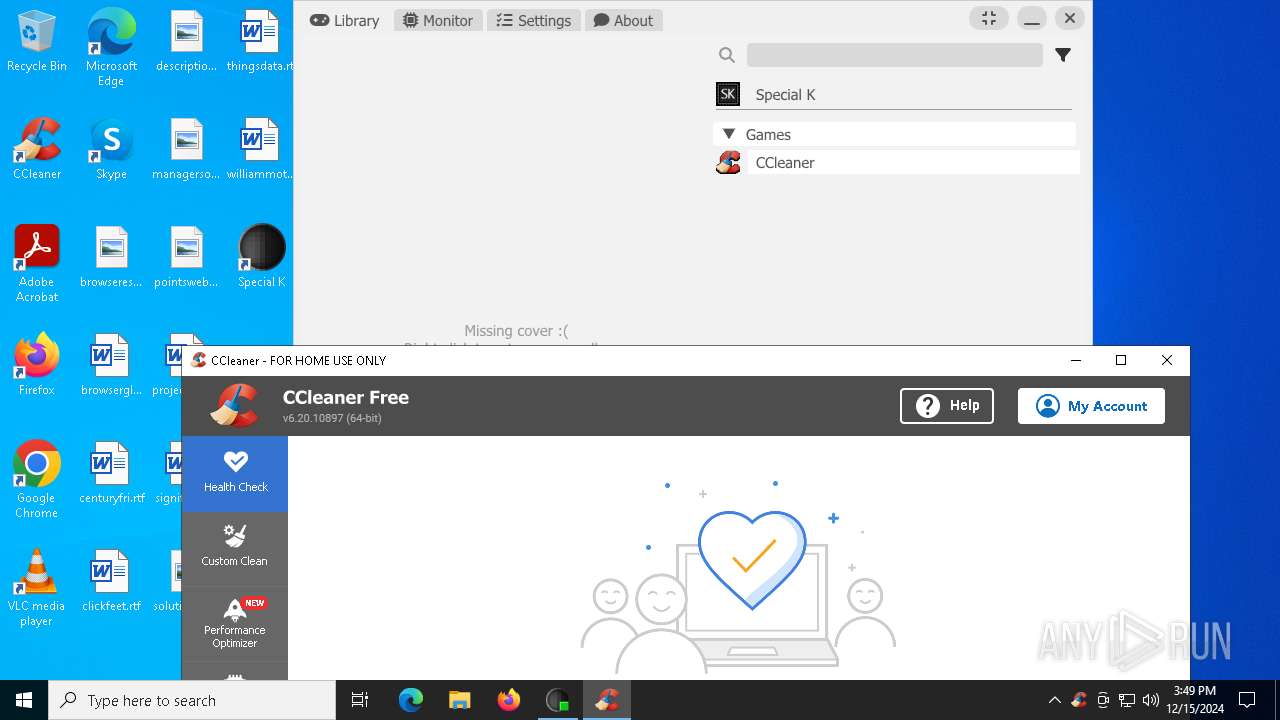The height and width of the screenshot is (720, 1280).
Task: Select VLC media player desktop shortcut
Action: pos(37,588)
